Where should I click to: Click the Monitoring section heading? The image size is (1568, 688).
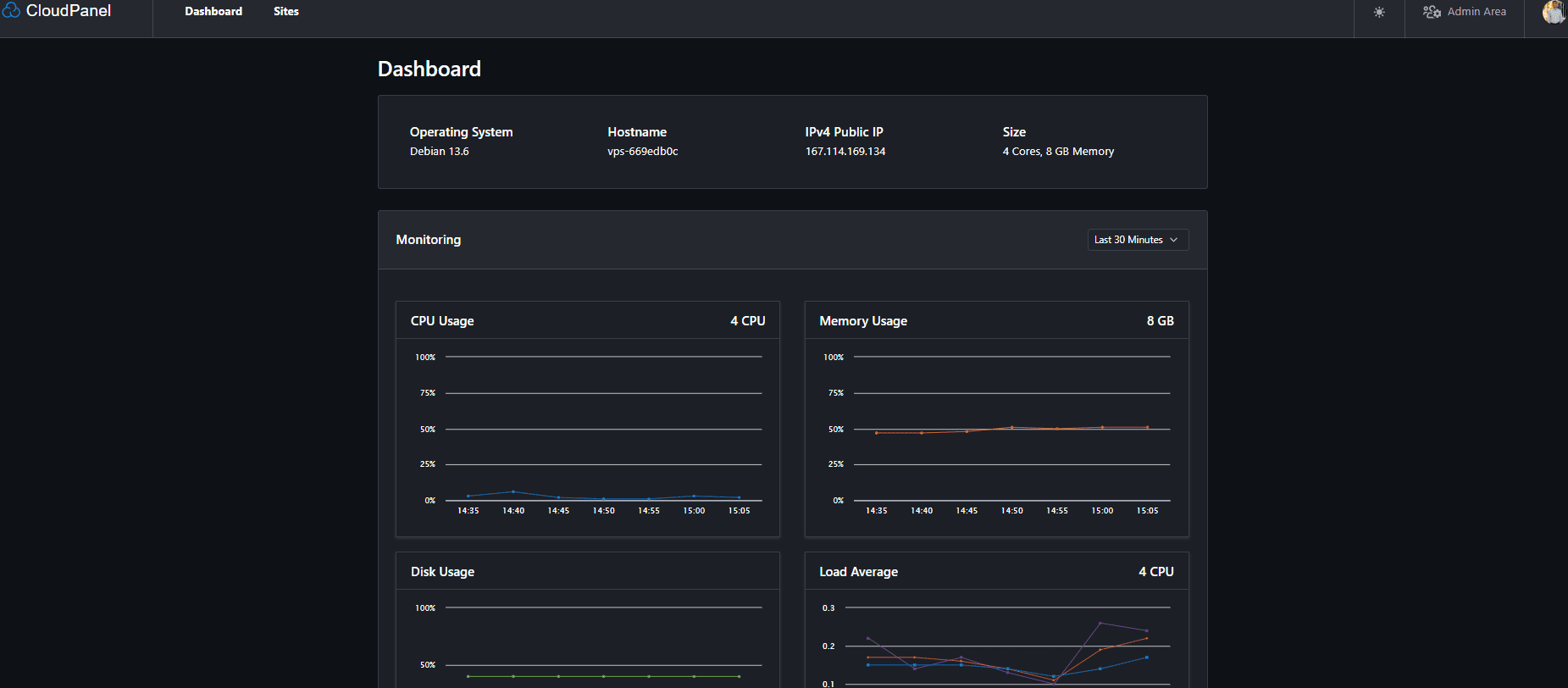click(429, 240)
